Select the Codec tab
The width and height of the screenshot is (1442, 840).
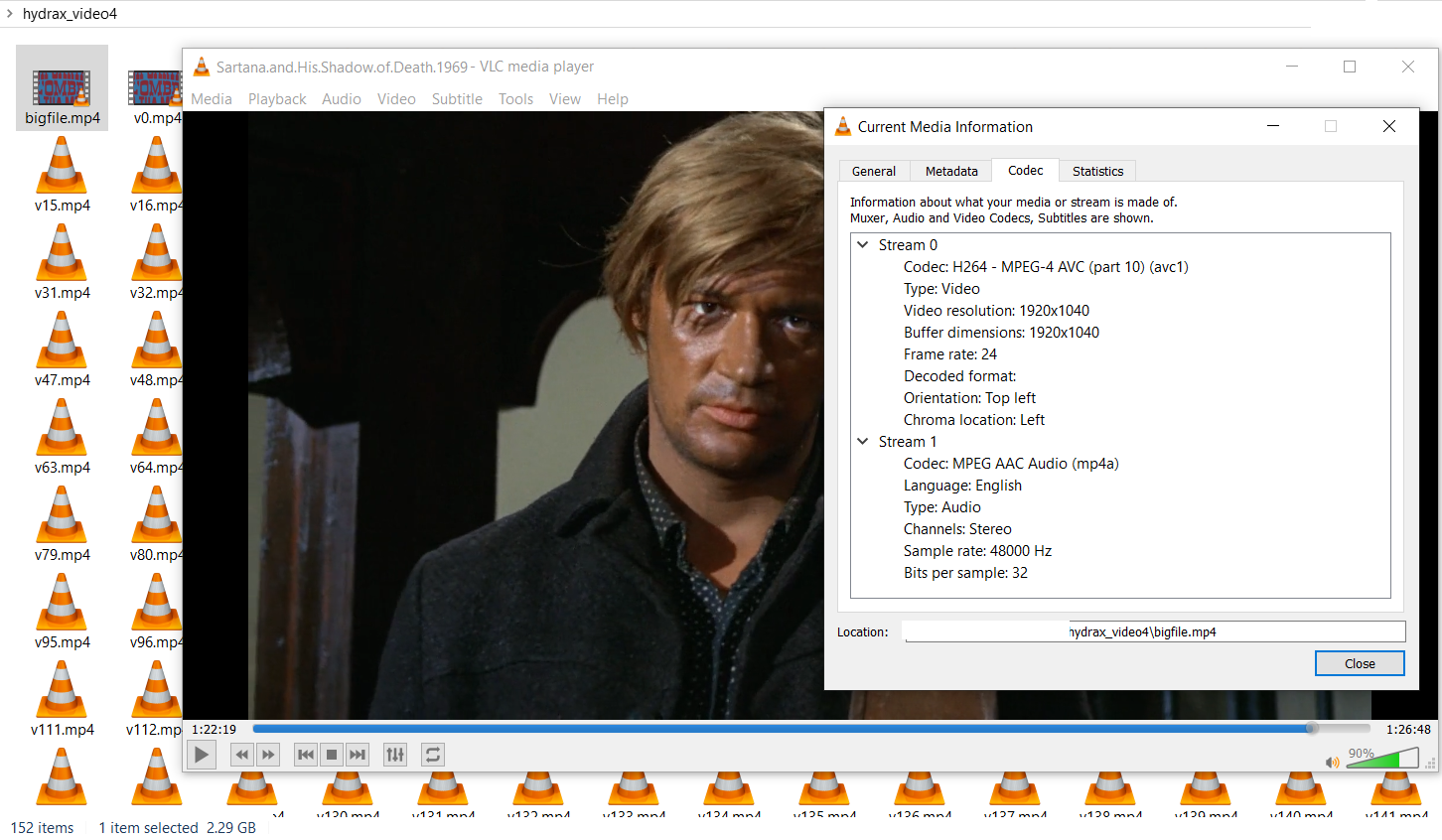(x=1026, y=170)
